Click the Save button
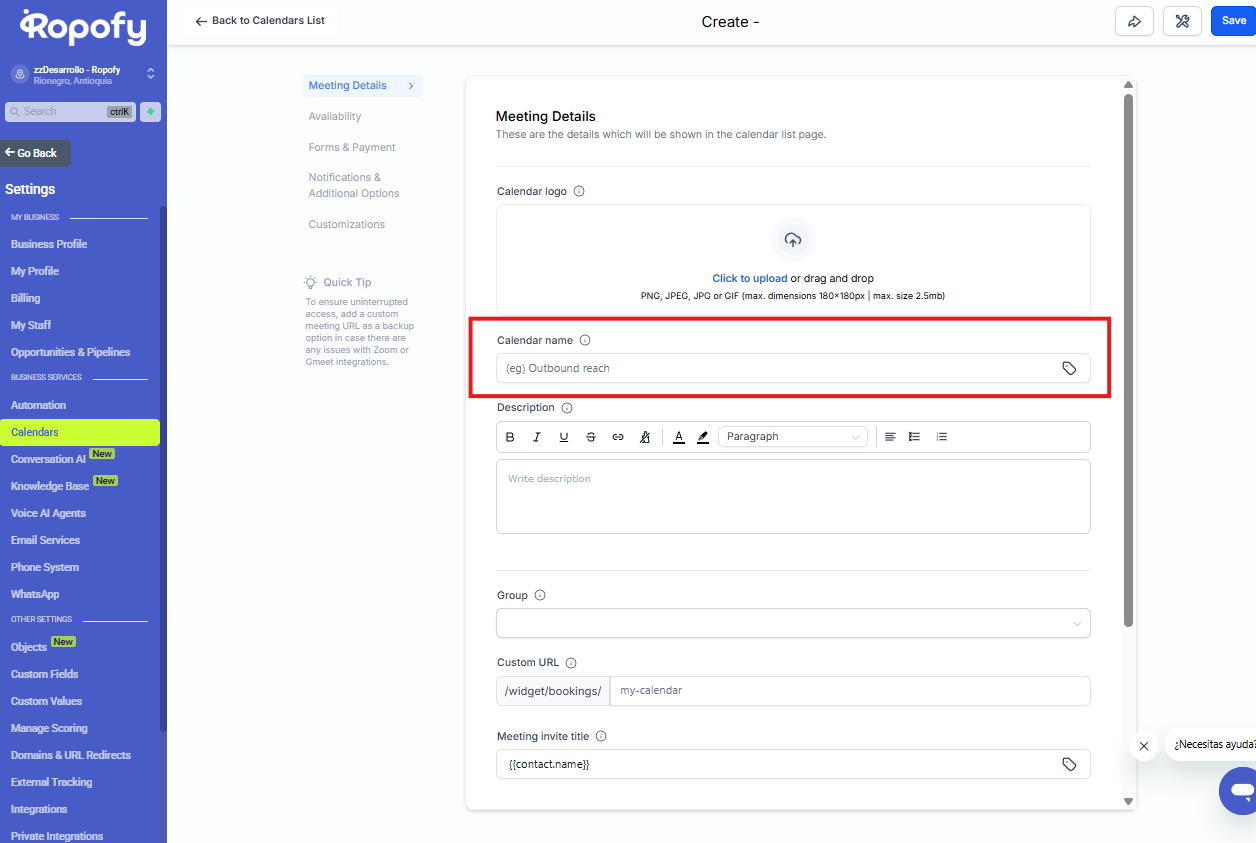This screenshot has width=1256, height=843. 1233,21
